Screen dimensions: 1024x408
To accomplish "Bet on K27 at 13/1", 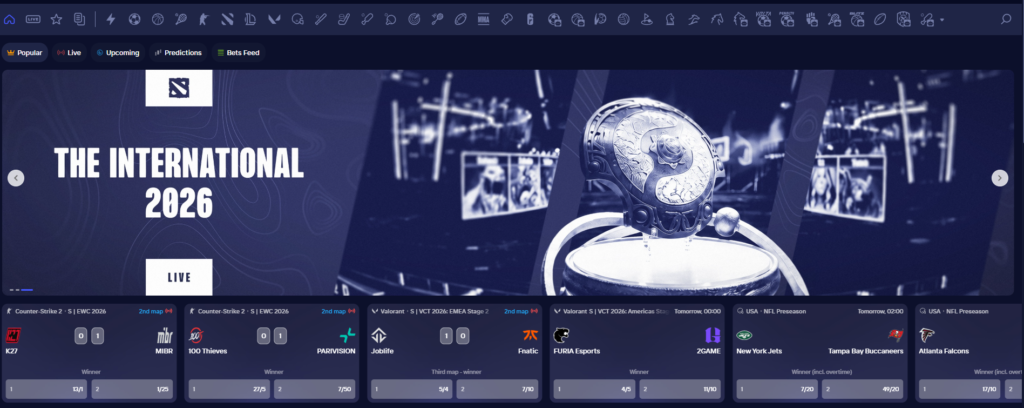I will pos(46,389).
